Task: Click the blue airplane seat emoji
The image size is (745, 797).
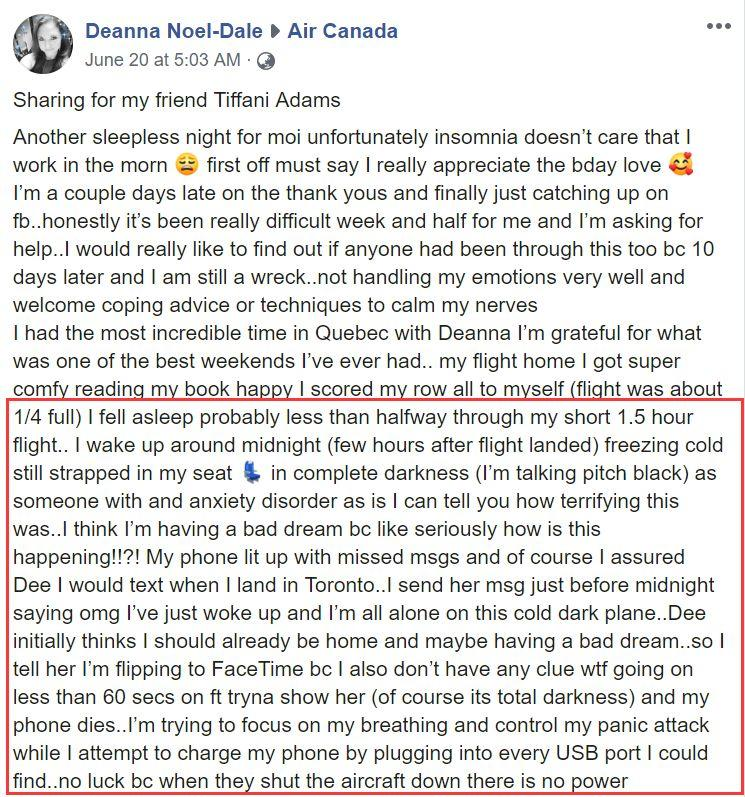Action: tap(252, 473)
